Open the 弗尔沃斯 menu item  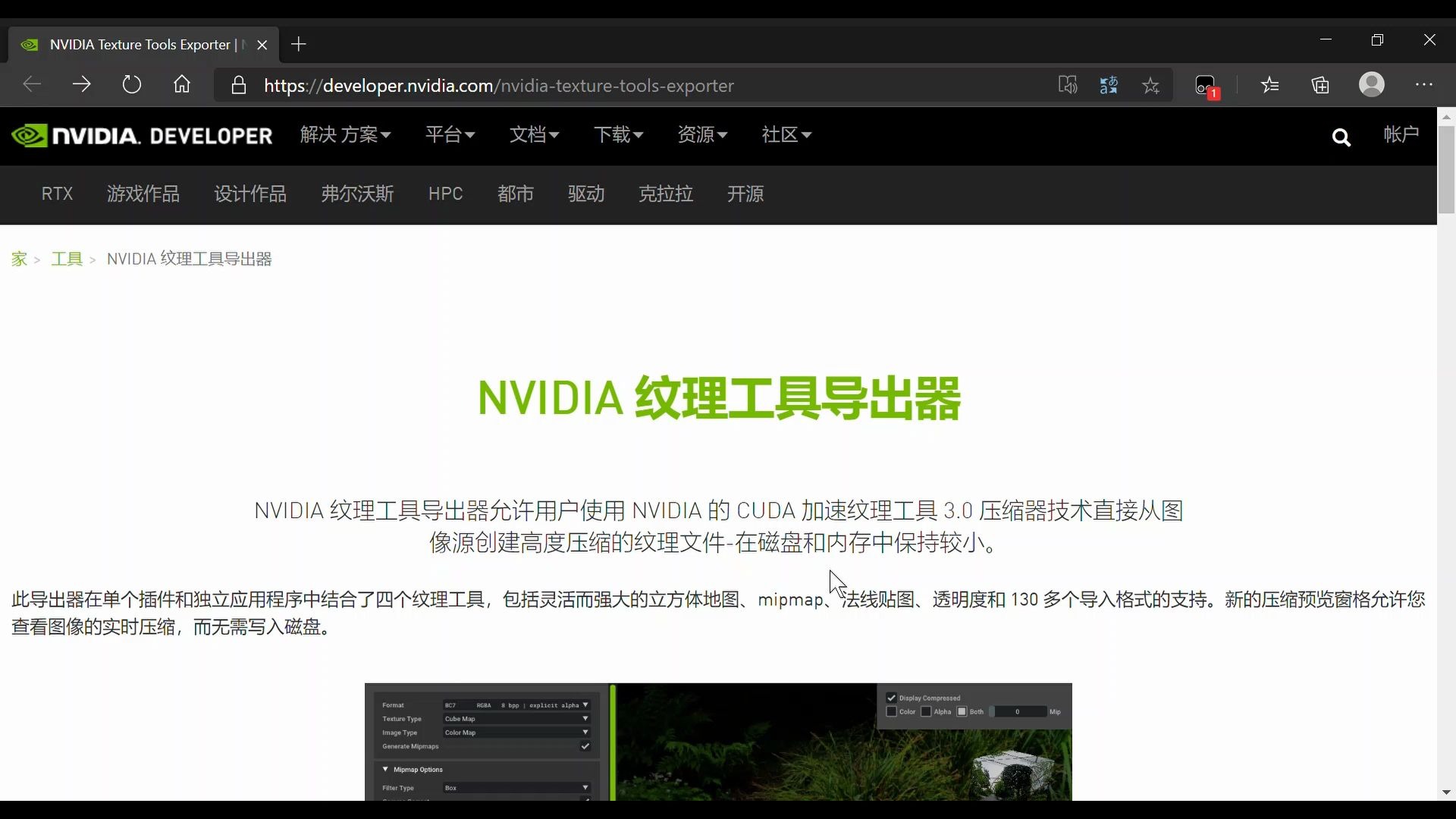point(357,194)
